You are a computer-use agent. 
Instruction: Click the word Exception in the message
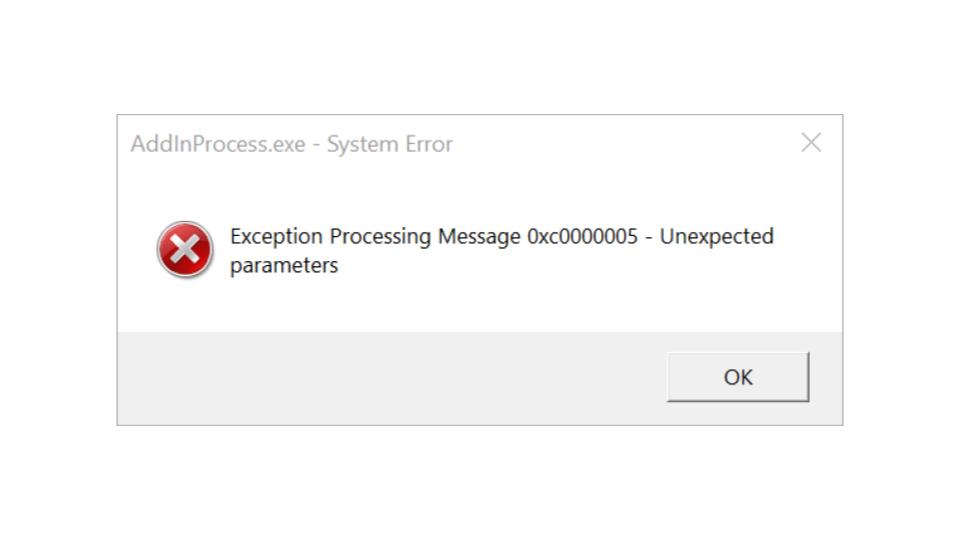(x=276, y=237)
